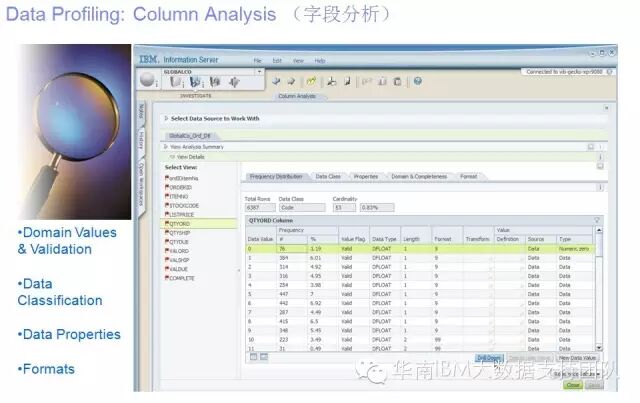Expand Select Data Source to Work With

pos(166,118)
